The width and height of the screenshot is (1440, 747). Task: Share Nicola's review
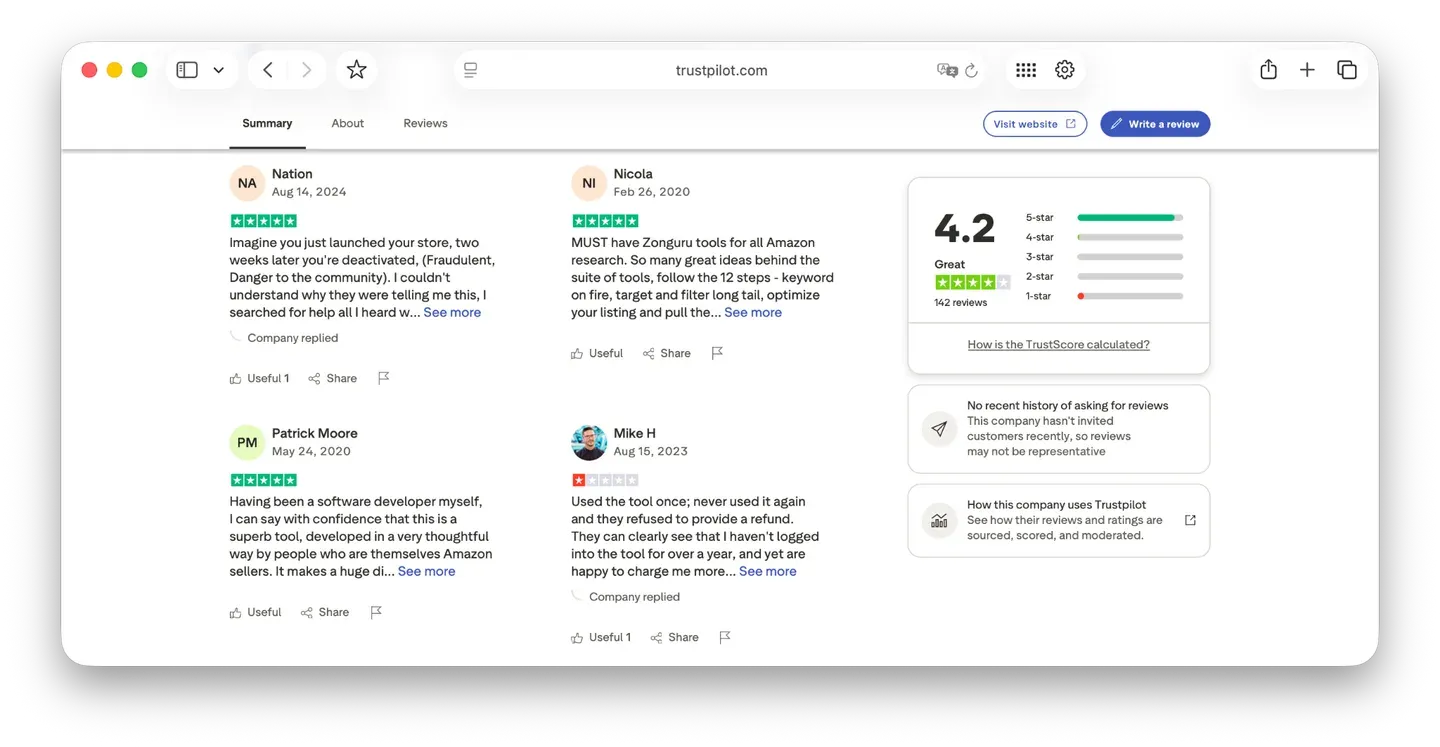click(666, 353)
